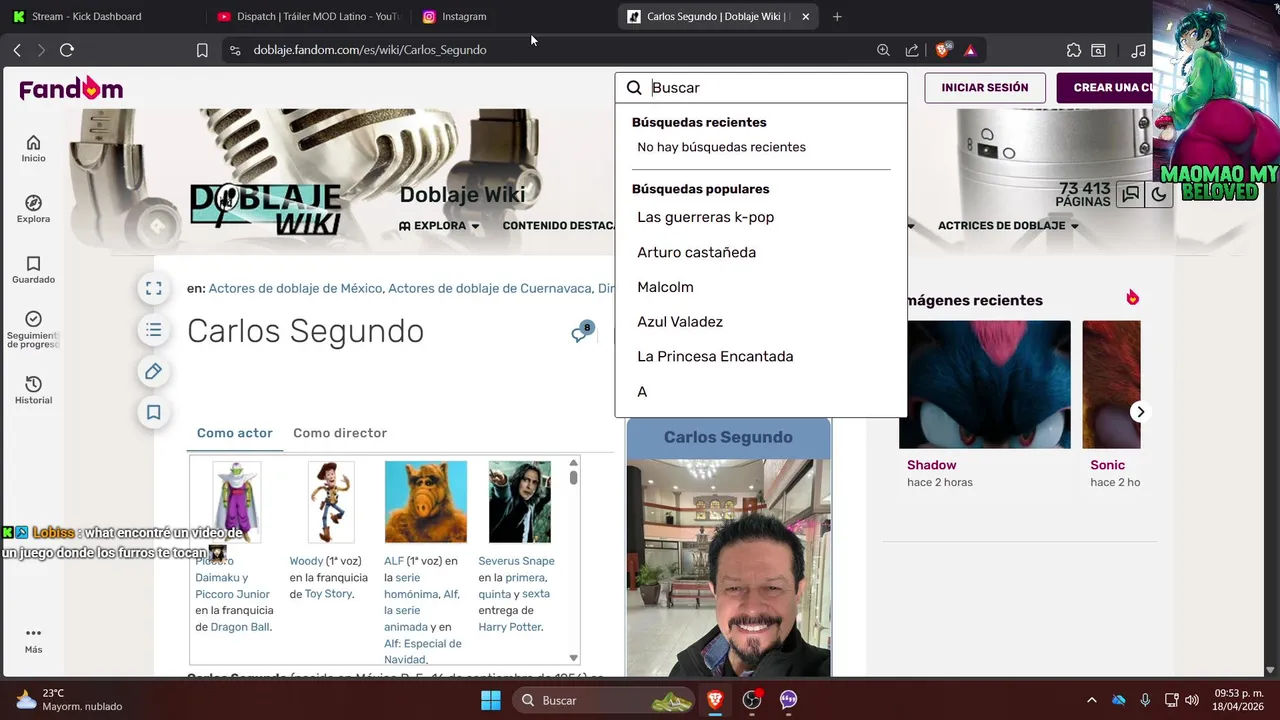The width and height of the screenshot is (1280, 720).
Task: Reload the page with refresh icon
Action: [67, 50]
